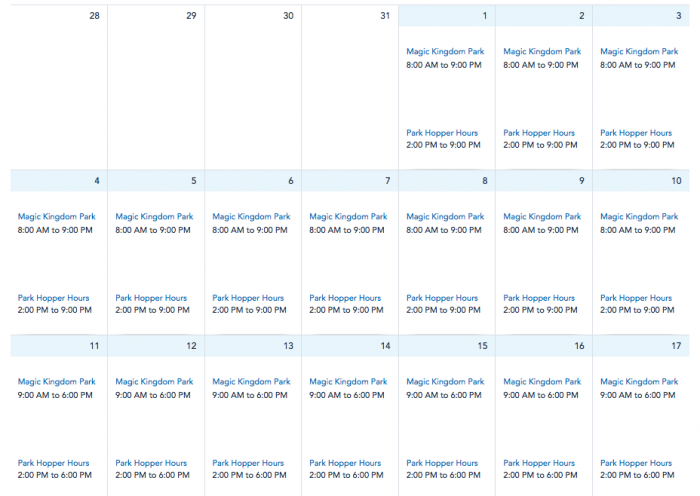Viewport: 700px width, 496px height.
Task: Open Magic Kingdom Park on day 17
Action: 639,382
